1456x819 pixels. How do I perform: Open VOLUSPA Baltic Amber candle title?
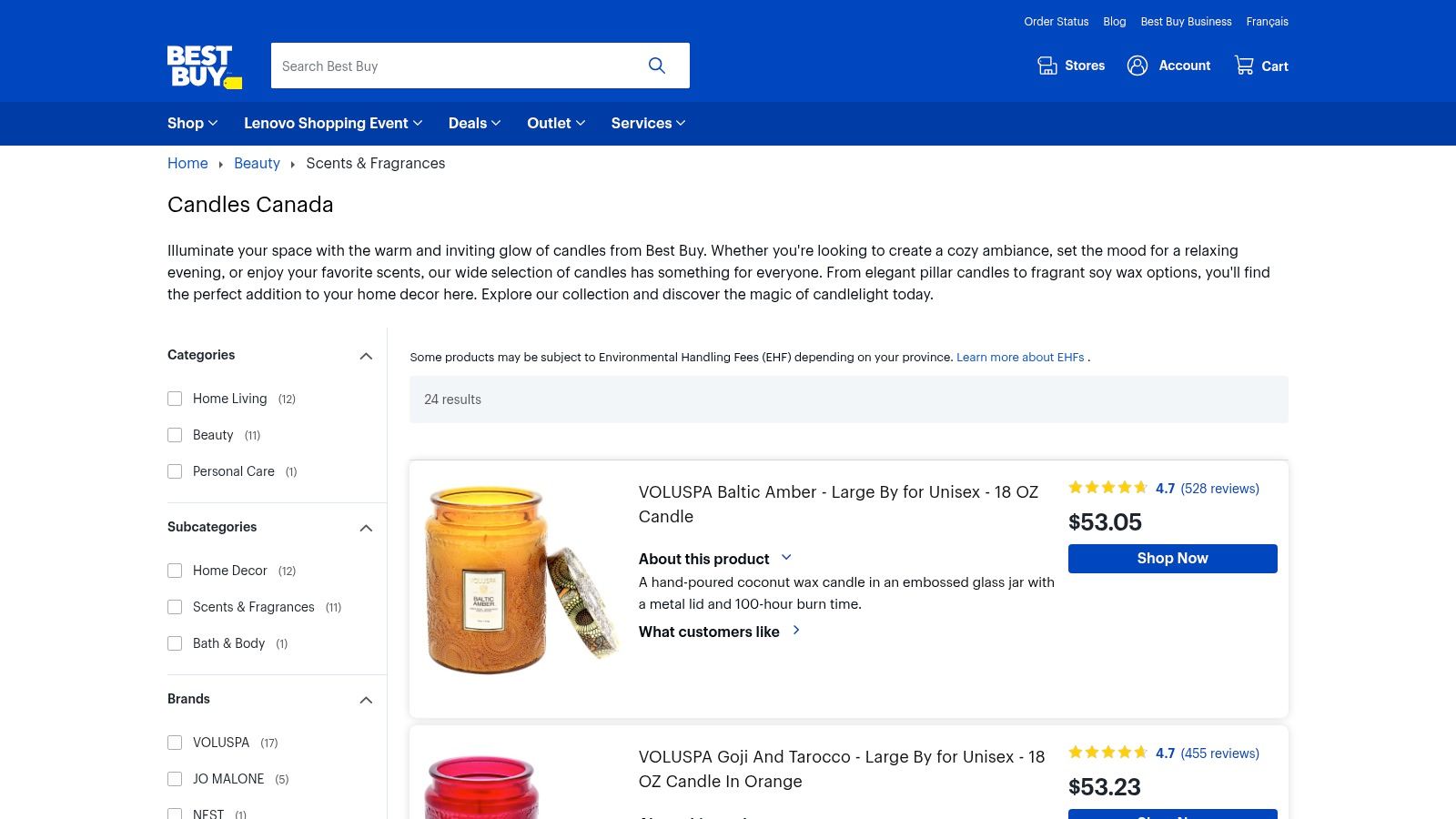point(838,504)
